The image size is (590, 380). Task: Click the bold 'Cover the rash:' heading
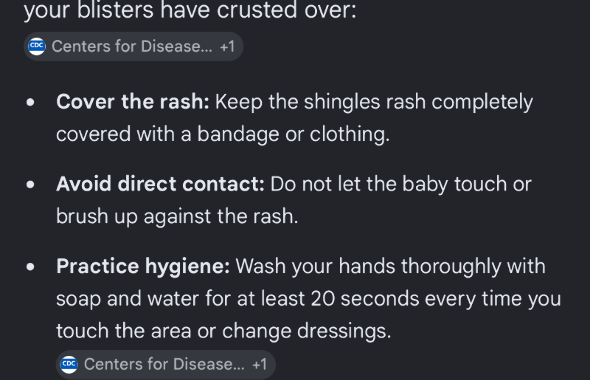tap(132, 102)
